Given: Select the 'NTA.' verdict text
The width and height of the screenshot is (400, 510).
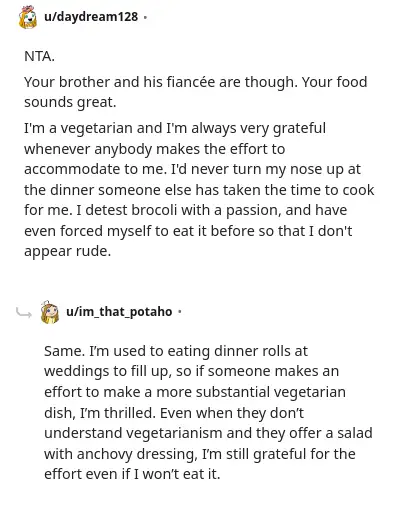Looking at the screenshot, I should (x=39, y=56).
